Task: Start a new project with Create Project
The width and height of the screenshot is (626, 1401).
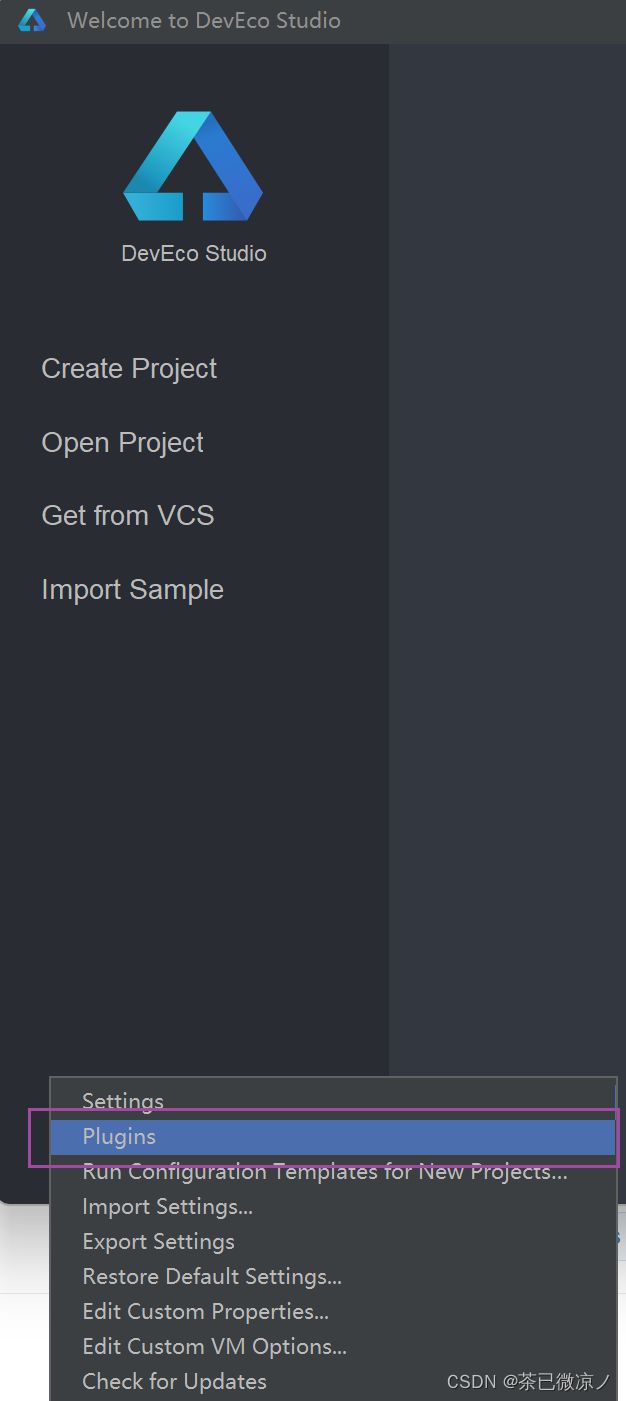Action: coord(129,369)
